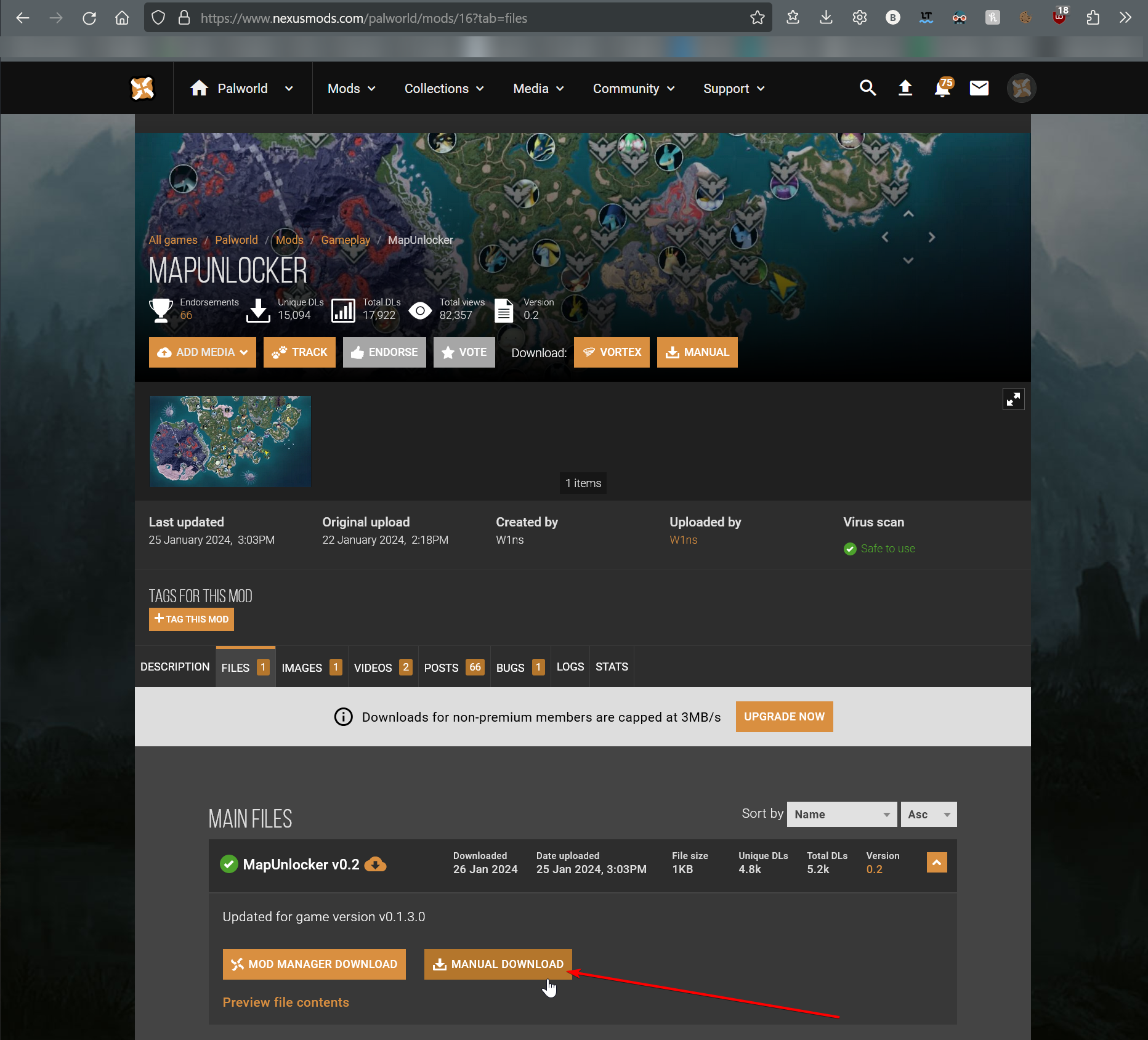Switch to the Posts tab
This screenshot has width=1148, height=1040.
coord(454,667)
